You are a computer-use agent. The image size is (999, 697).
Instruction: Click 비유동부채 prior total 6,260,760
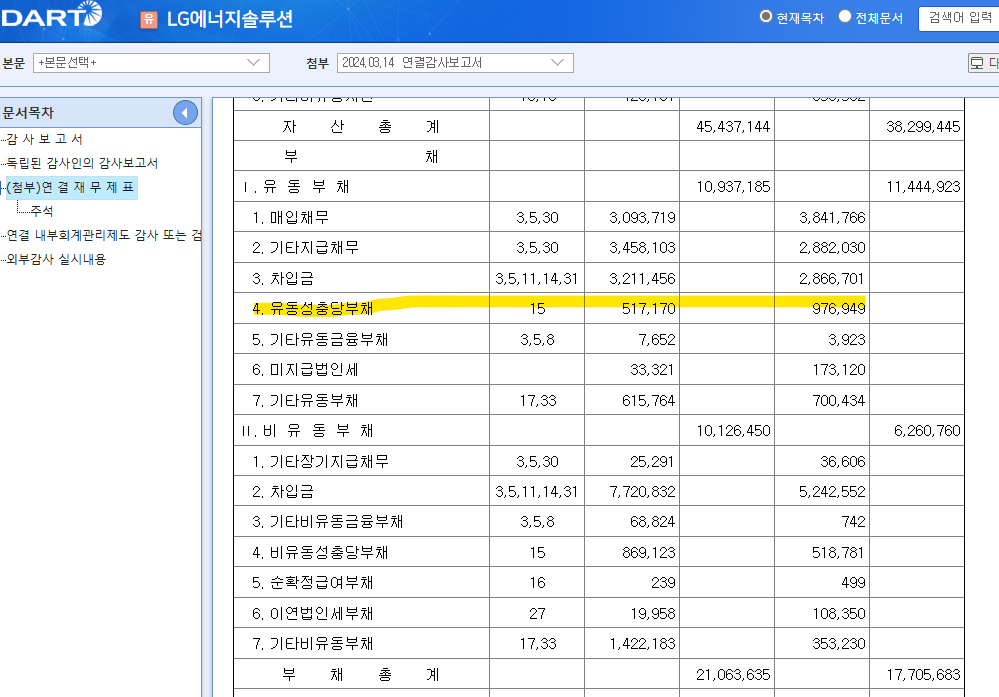coord(927,431)
